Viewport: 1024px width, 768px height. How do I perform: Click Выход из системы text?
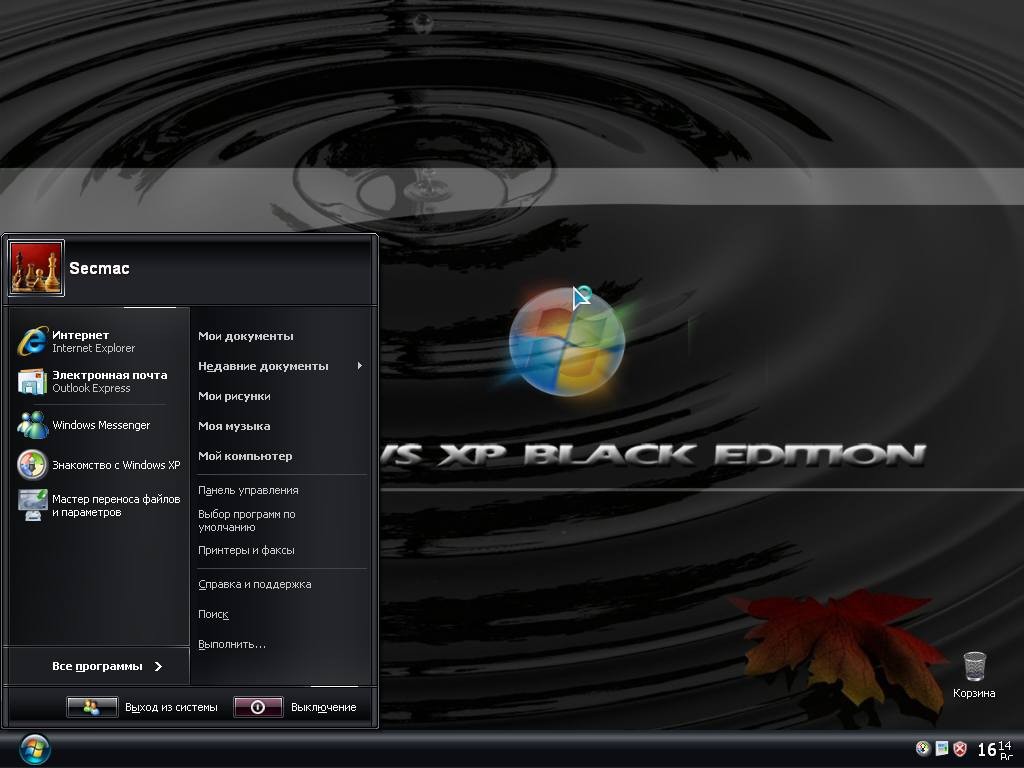[x=171, y=707]
